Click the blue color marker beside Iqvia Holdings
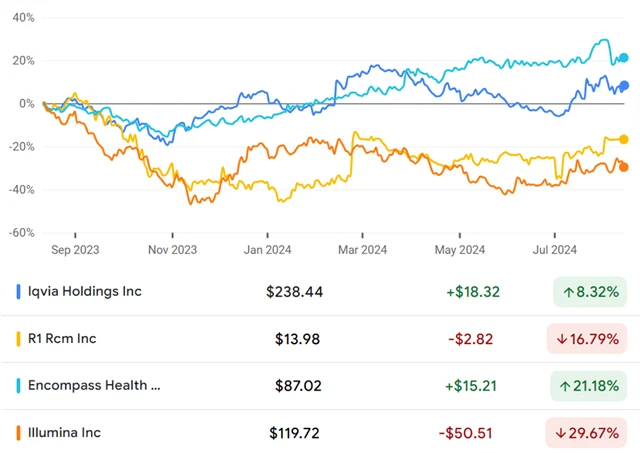This screenshot has height=453, width=640. point(20,292)
